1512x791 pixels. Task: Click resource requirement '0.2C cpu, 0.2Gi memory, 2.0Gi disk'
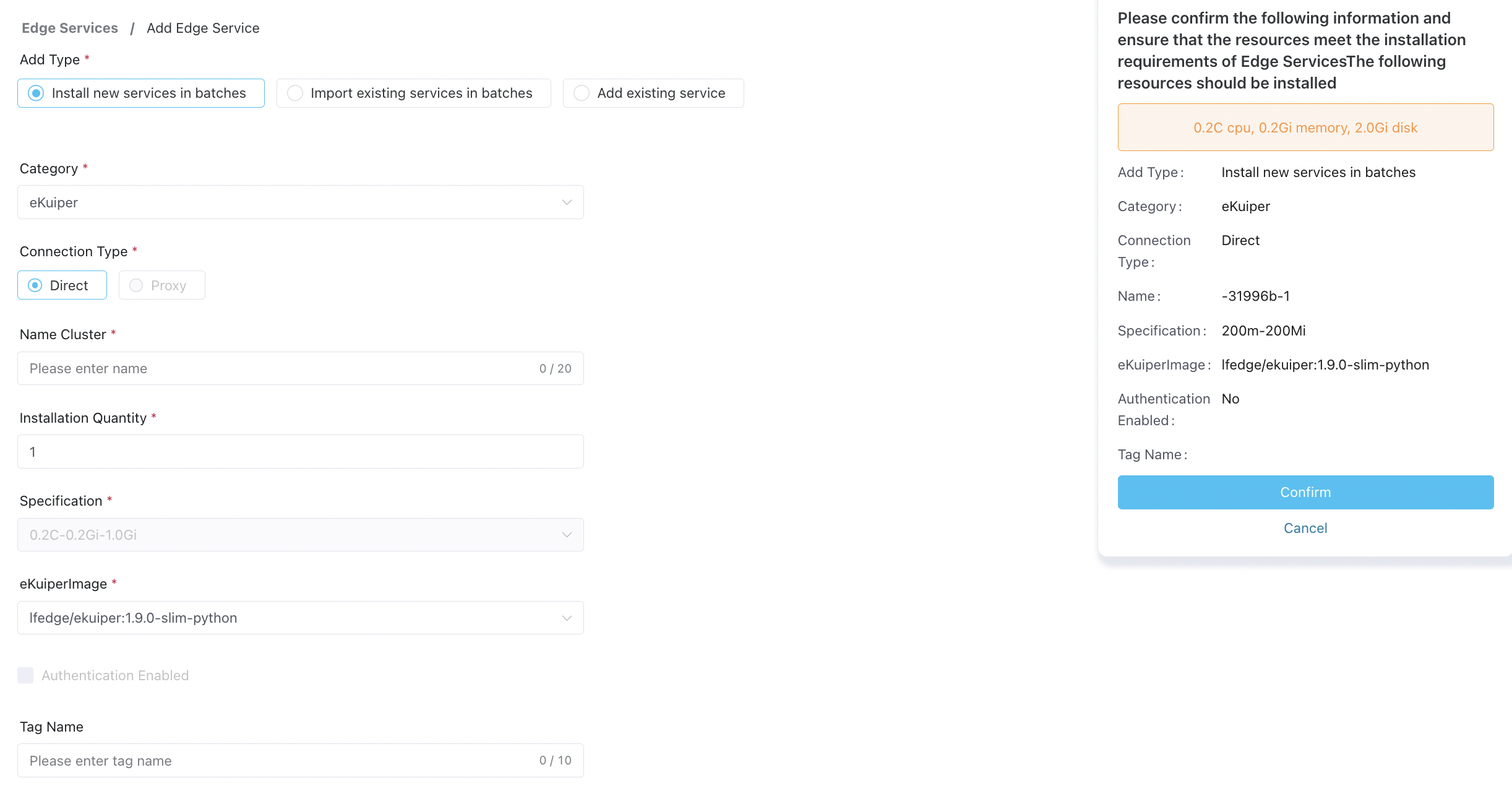point(1305,128)
